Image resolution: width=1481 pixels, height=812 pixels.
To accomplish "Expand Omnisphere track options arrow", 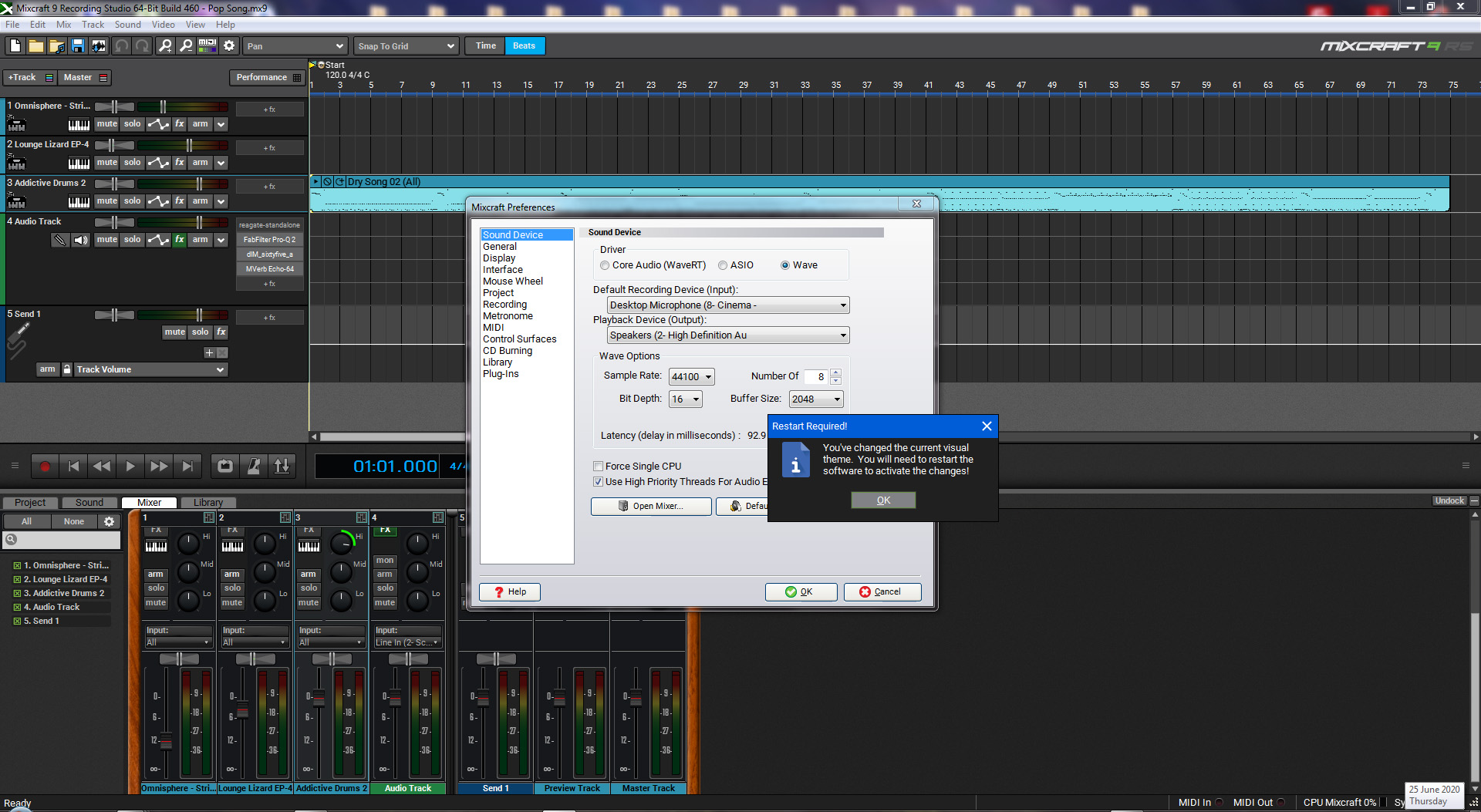I will [x=221, y=124].
